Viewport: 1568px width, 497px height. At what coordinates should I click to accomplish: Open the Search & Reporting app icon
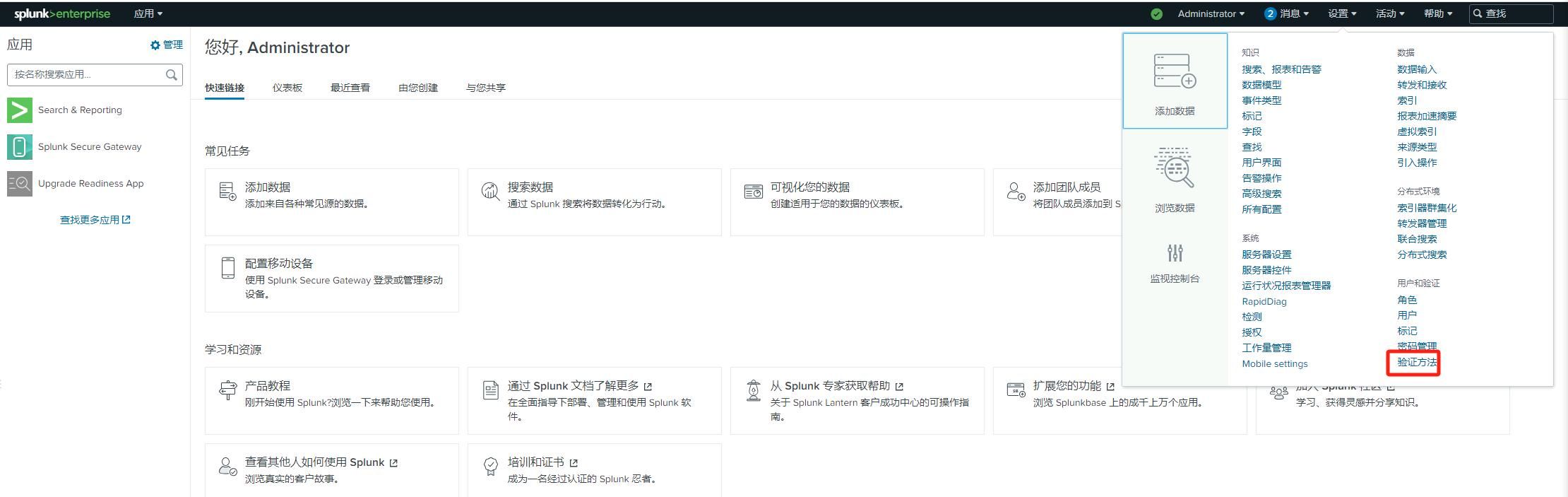click(x=20, y=110)
